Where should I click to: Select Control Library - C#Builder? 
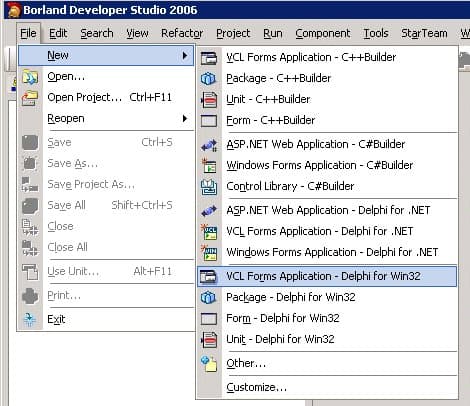tap(327, 186)
